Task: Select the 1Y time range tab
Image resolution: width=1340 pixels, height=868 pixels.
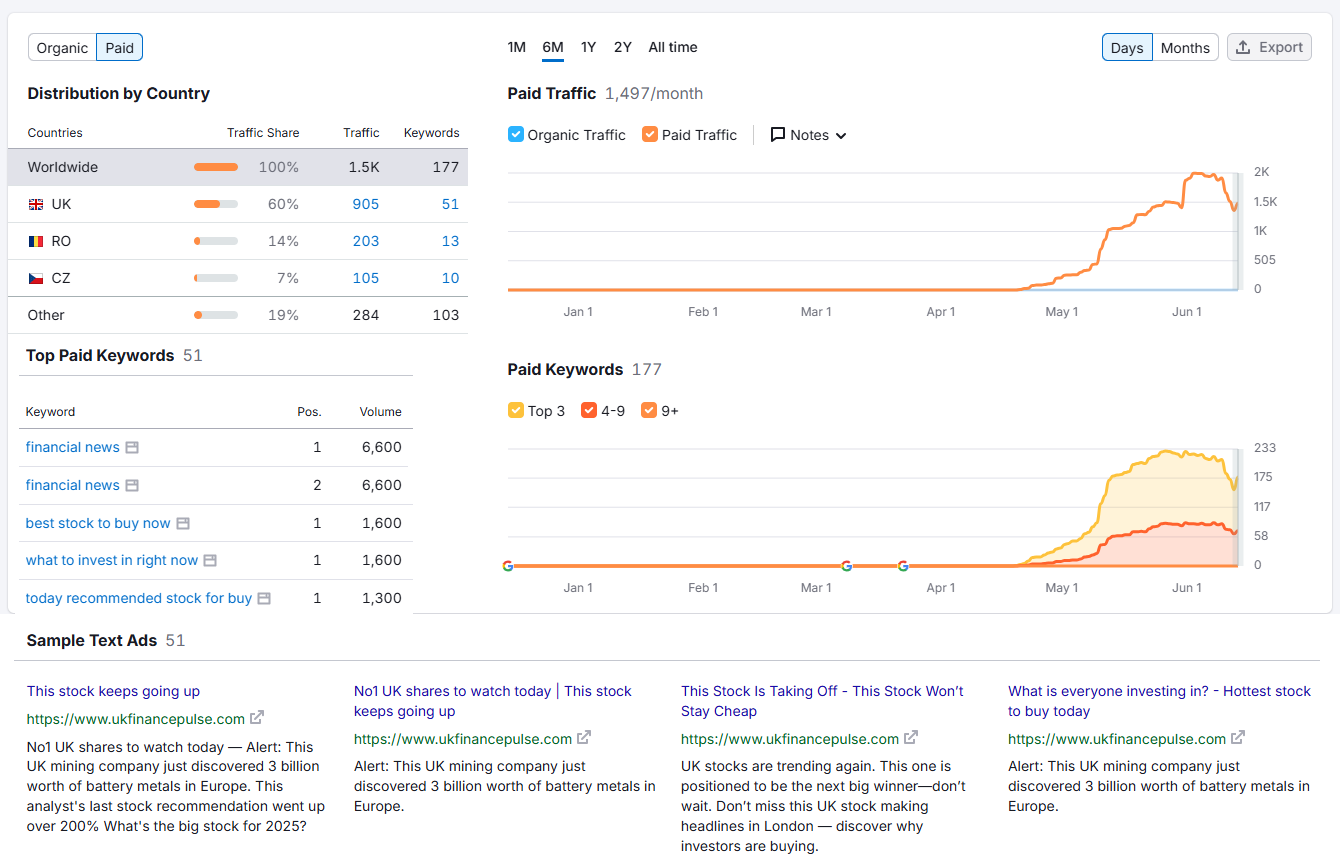Action: [588, 47]
